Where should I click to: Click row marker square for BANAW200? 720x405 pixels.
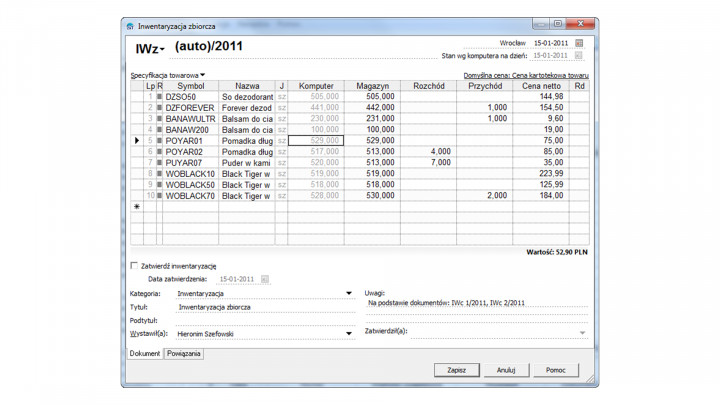159,130
